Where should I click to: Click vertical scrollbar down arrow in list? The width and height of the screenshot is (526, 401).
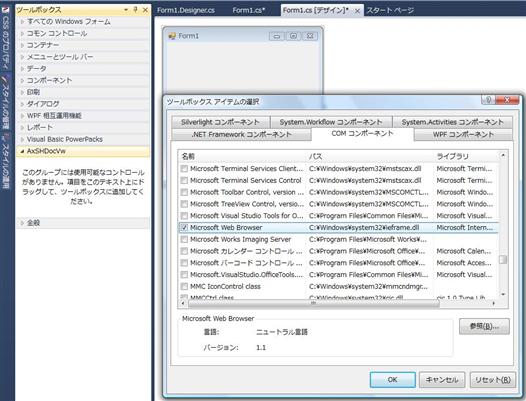pos(503,294)
